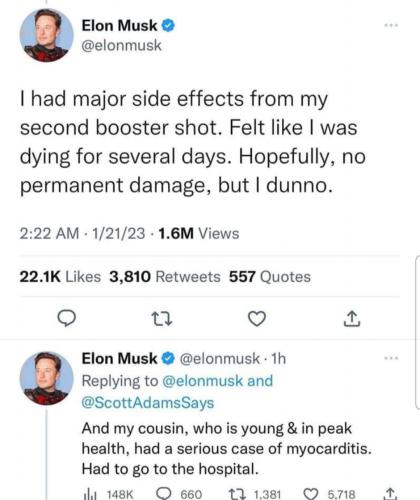The height and width of the screenshot is (500, 420).
Task: Open the 1.6M Views count
Action: [199, 233]
